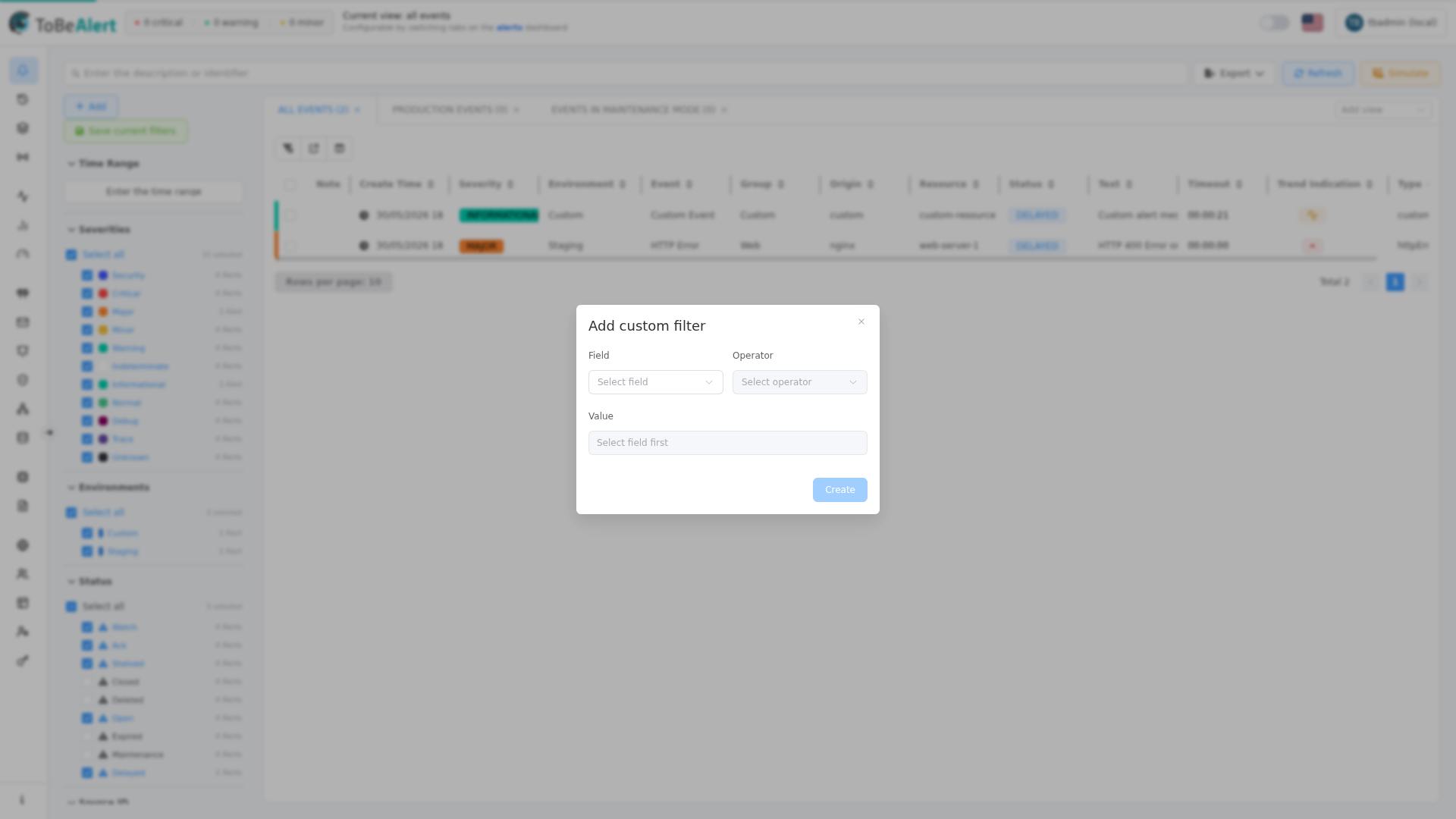Click the Value input box
1456x819 pixels.
728,443
